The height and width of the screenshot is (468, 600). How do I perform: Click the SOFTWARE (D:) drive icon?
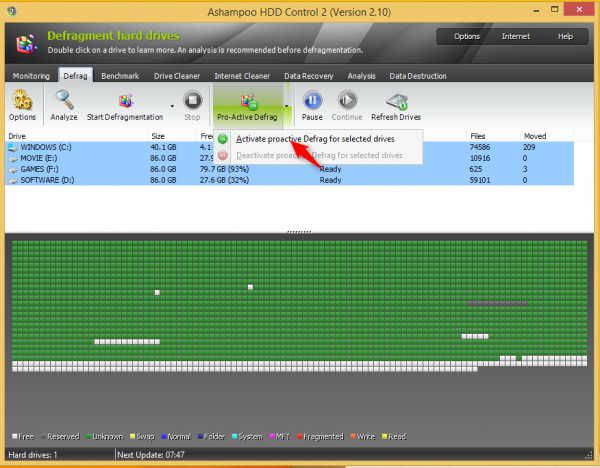point(13,181)
